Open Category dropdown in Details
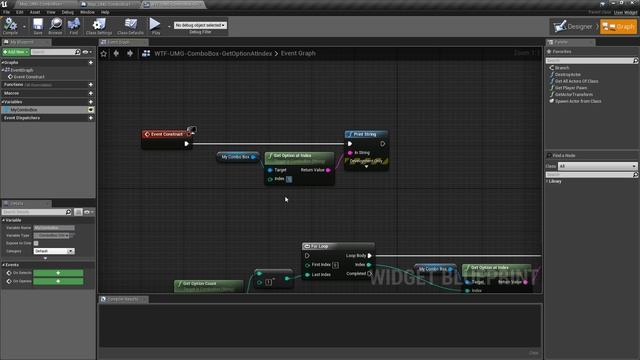Screen dimensions: 640x360 54,251
